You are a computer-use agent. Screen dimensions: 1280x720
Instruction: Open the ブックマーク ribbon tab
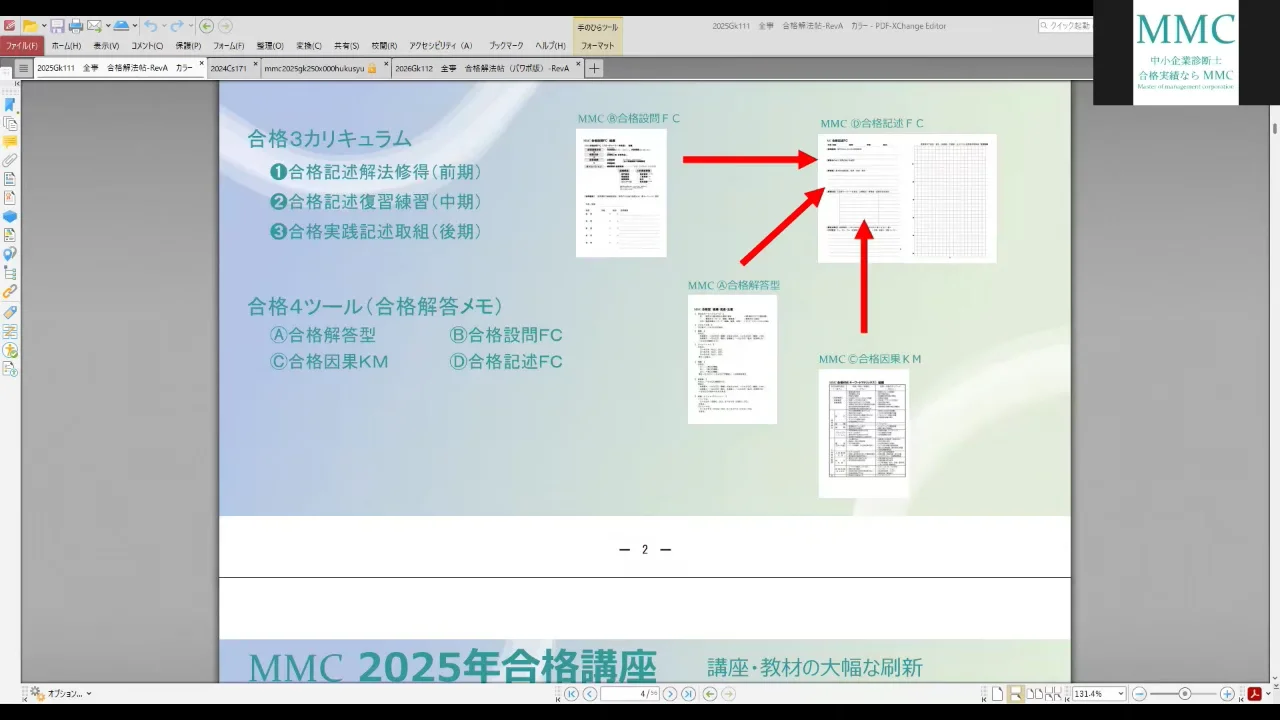point(506,45)
